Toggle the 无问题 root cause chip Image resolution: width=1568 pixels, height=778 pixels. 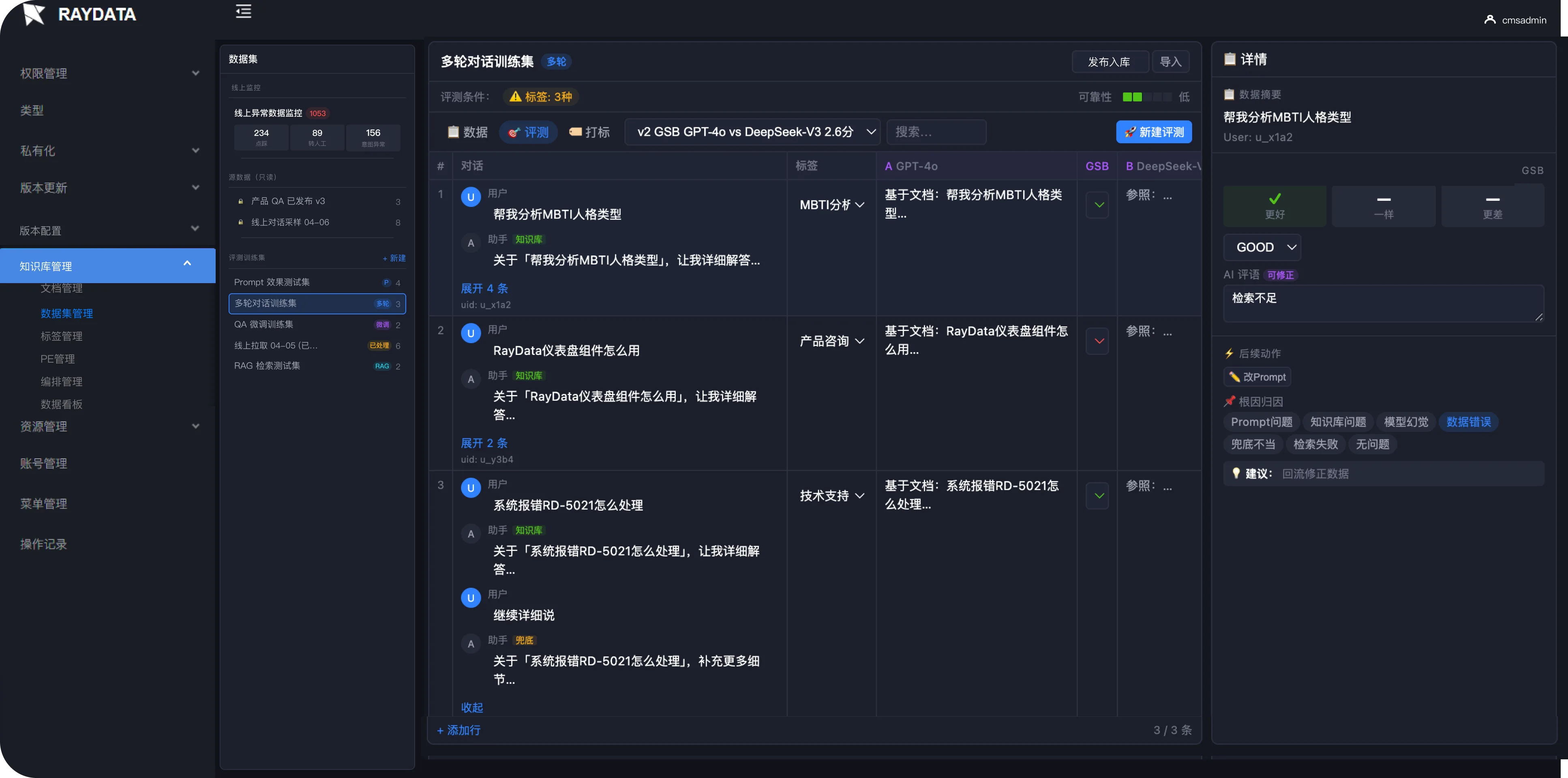[1373, 444]
